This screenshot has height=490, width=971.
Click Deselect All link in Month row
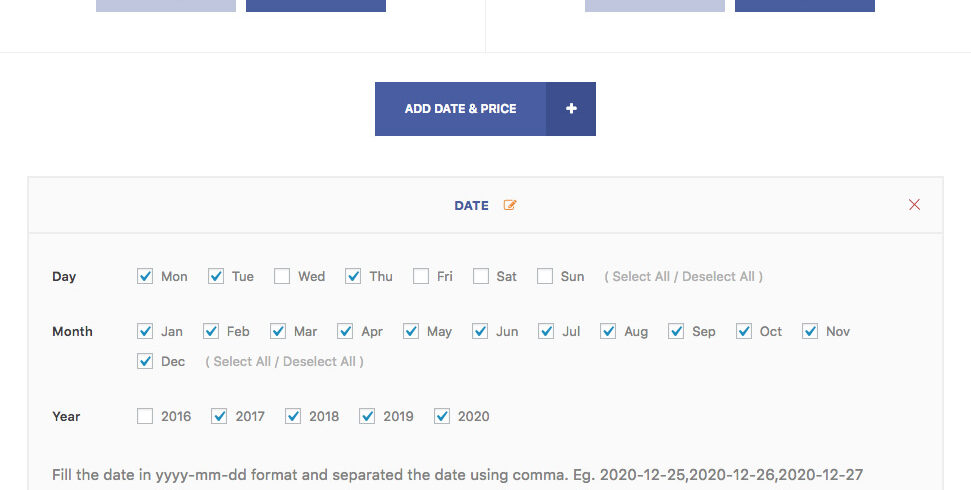(320, 362)
